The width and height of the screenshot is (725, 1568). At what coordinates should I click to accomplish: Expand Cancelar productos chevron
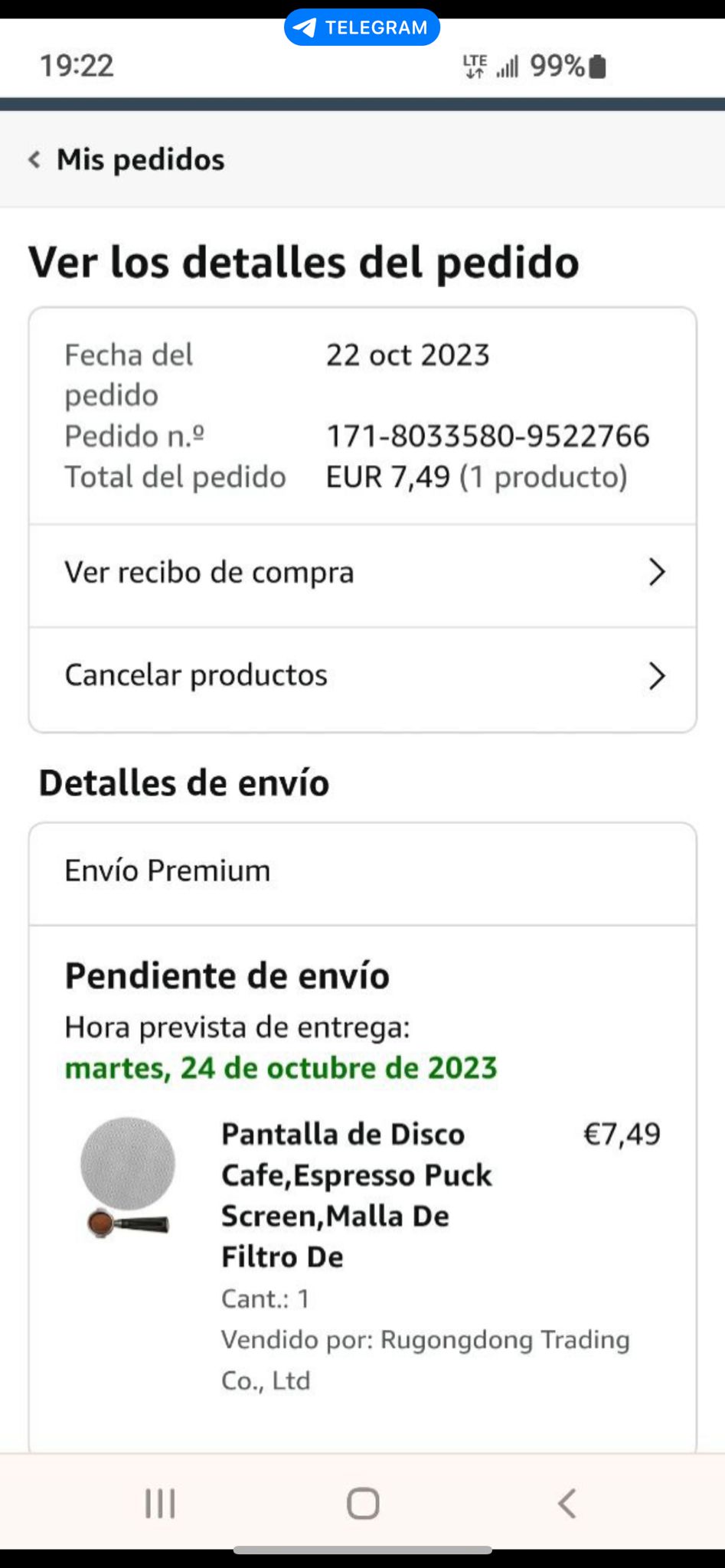(x=657, y=676)
